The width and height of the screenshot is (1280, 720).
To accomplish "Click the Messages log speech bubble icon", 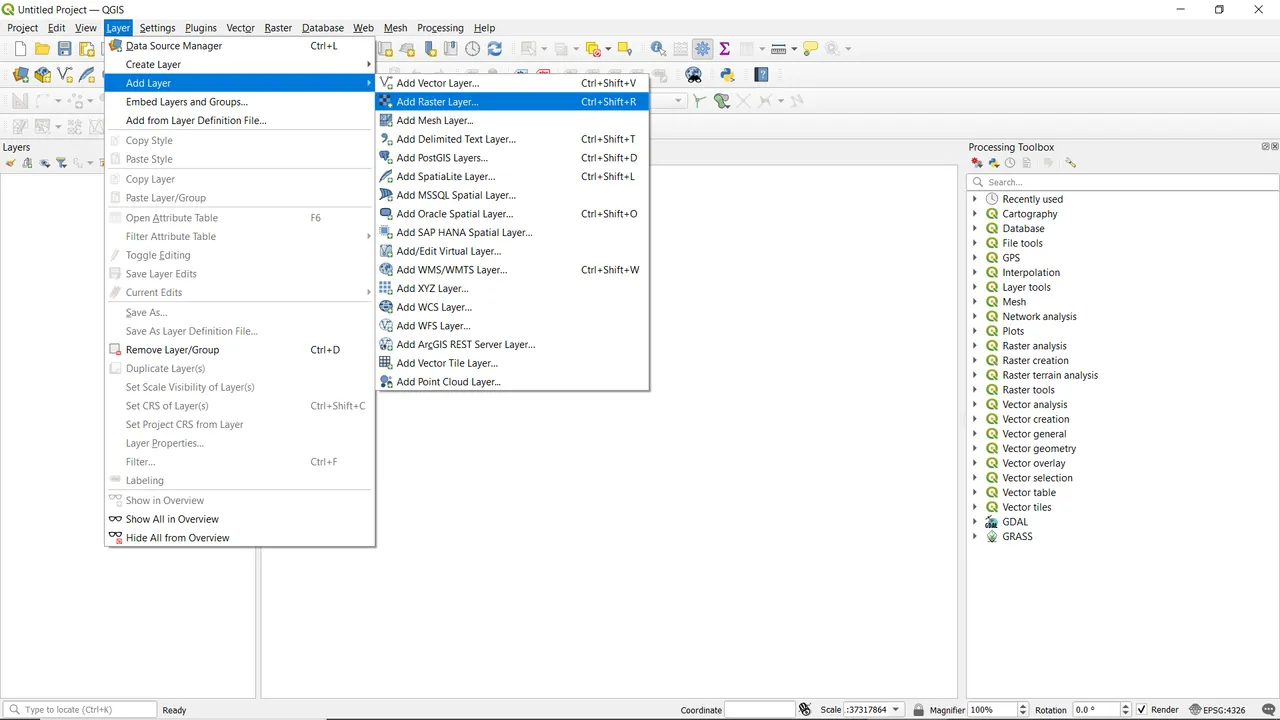I will coord(1268,710).
